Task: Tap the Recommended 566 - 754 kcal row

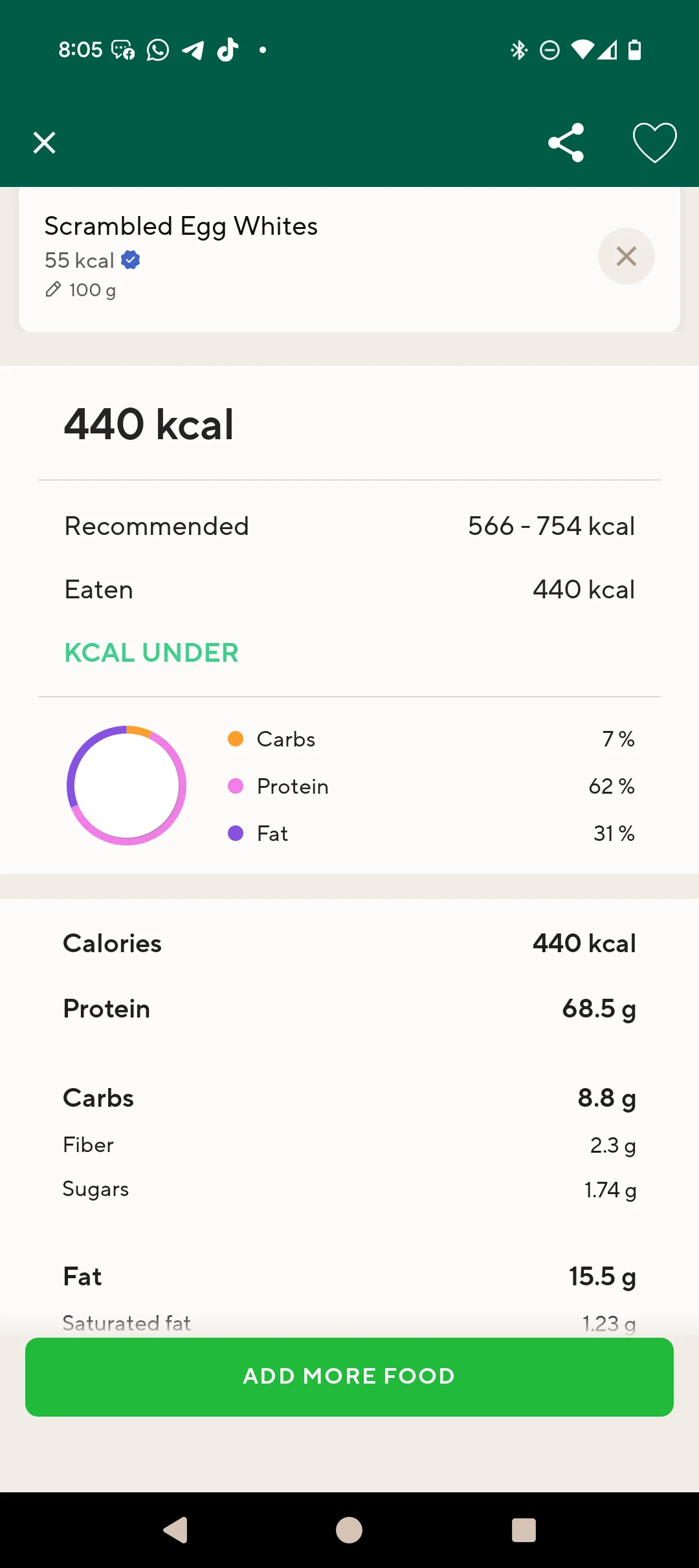Action: click(x=349, y=526)
